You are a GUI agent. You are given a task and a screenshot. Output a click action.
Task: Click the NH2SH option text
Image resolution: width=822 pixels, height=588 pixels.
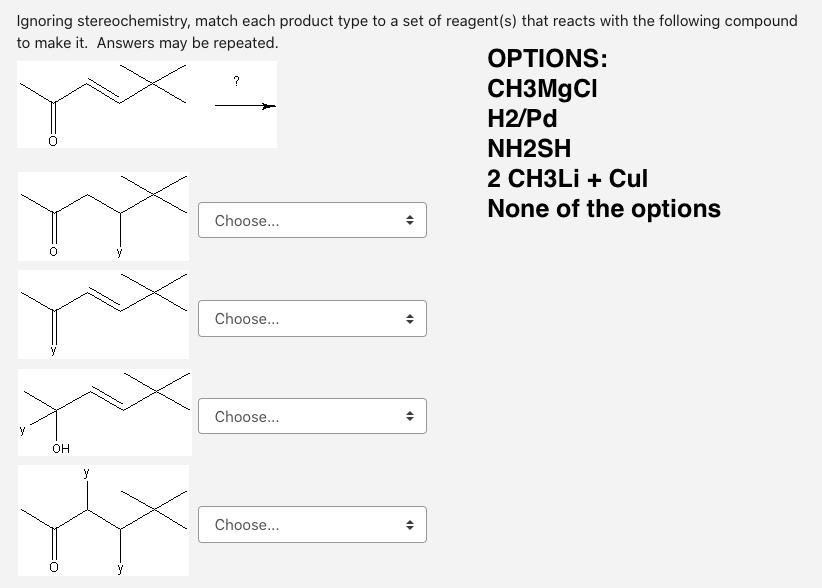click(529, 148)
